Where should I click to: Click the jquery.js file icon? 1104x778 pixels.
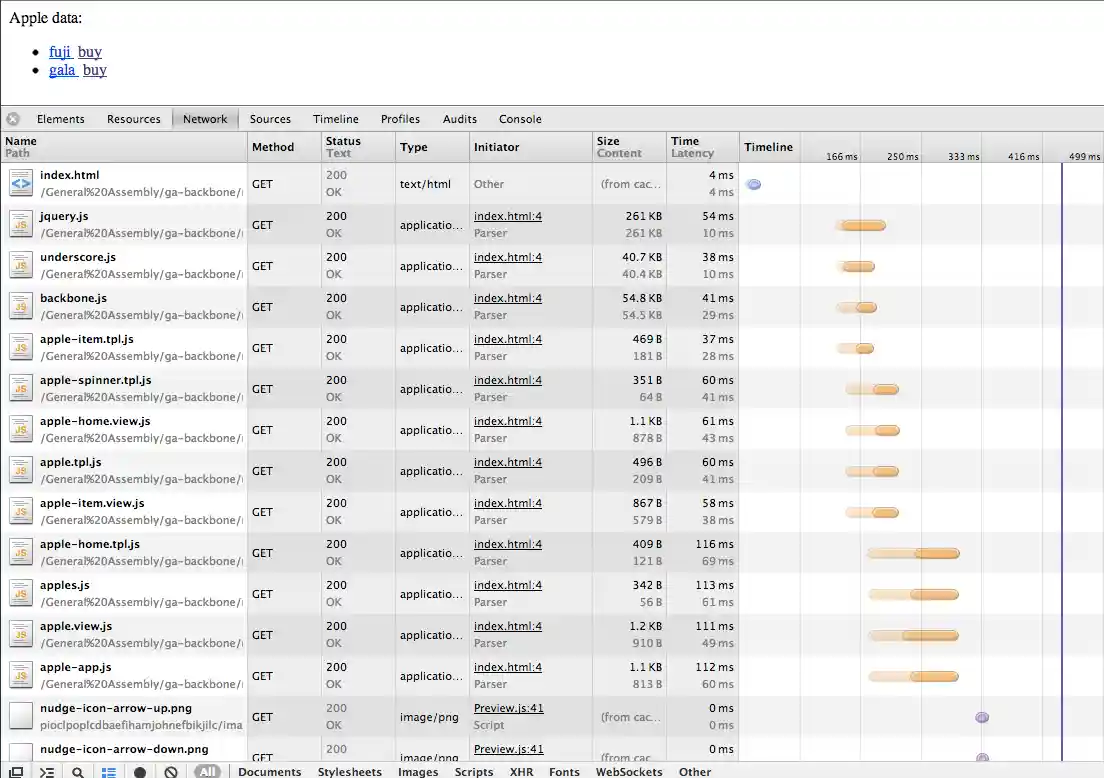coord(21,224)
